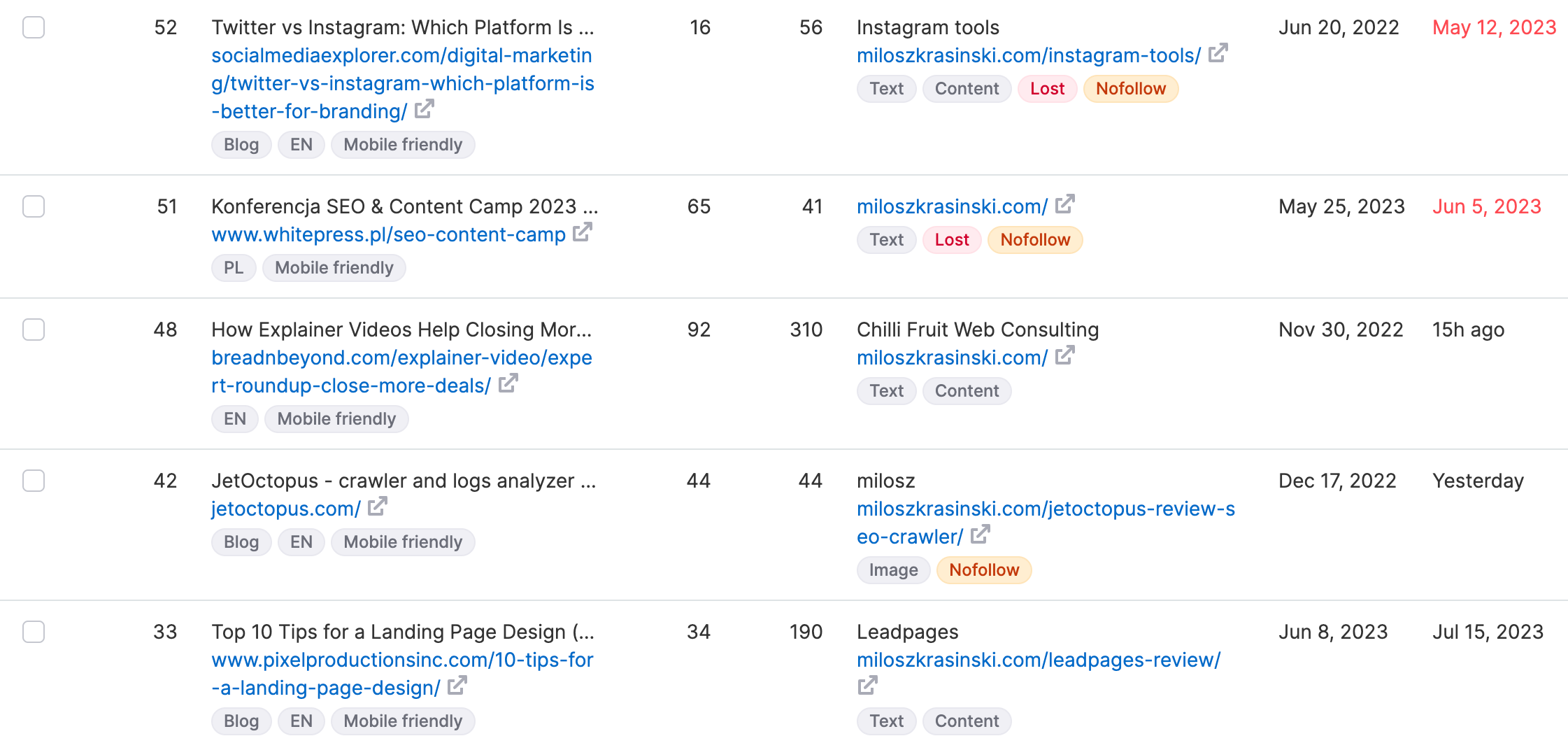Click anchor text 'Chilli Fruit Web Consulting'
This screenshot has height=750, width=1568.
(978, 330)
